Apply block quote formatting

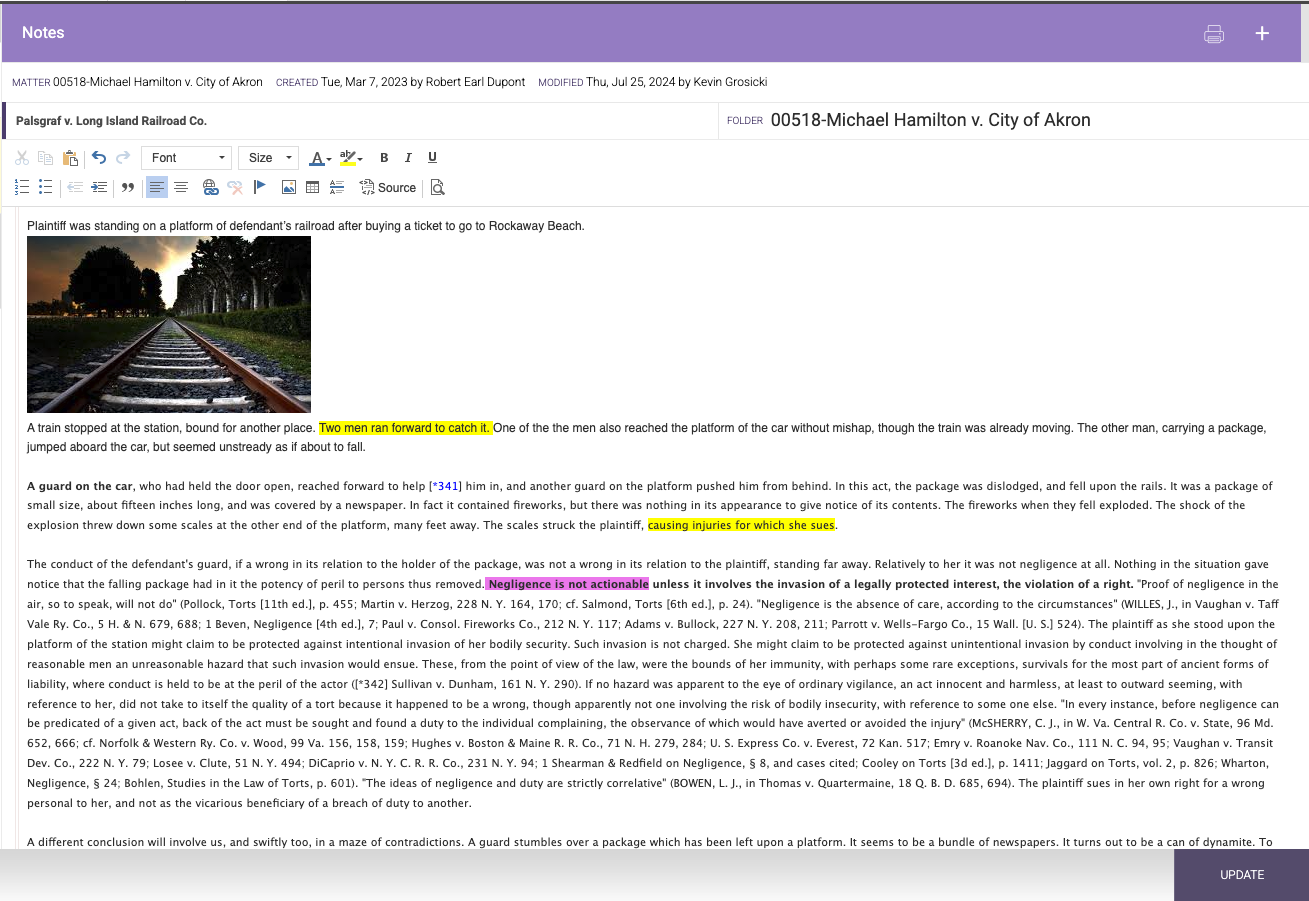coord(128,187)
